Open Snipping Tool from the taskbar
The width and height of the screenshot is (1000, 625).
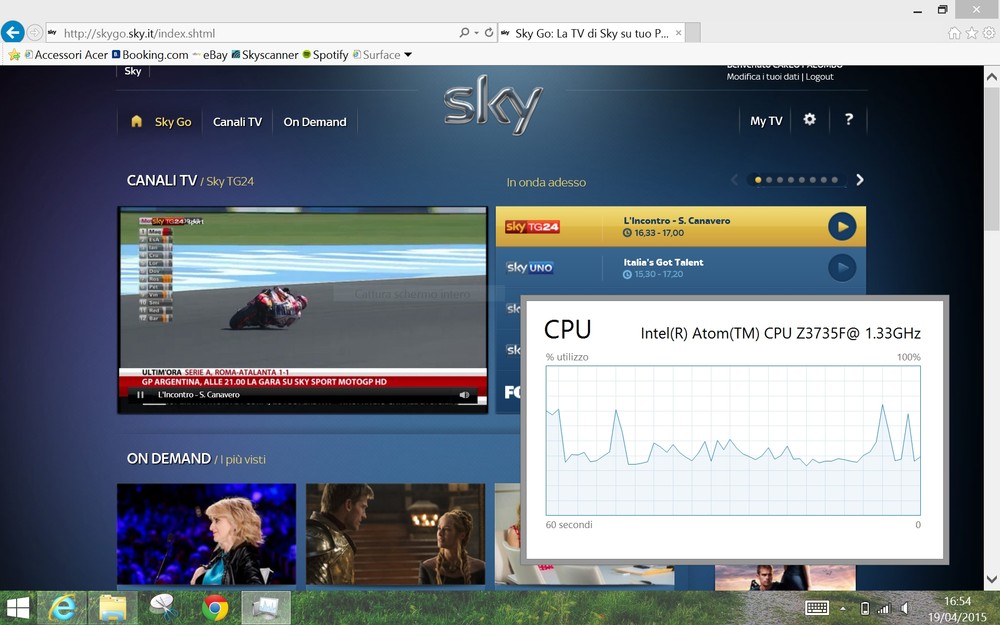pos(163,608)
